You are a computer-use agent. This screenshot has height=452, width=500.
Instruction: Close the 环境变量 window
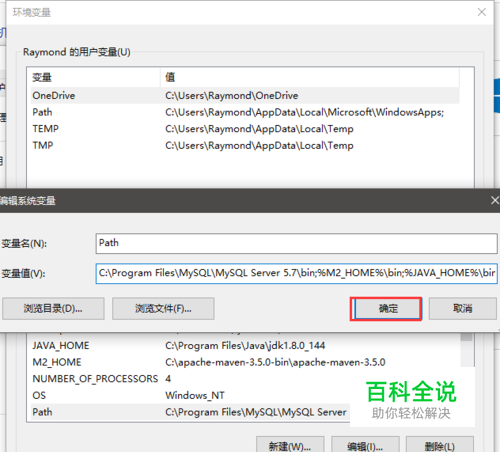tap(481, 12)
